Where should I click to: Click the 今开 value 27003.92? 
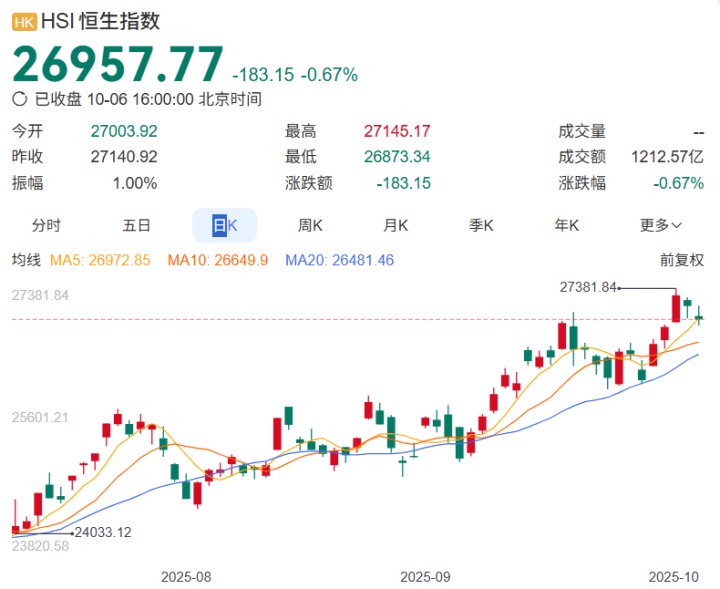point(124,131)
